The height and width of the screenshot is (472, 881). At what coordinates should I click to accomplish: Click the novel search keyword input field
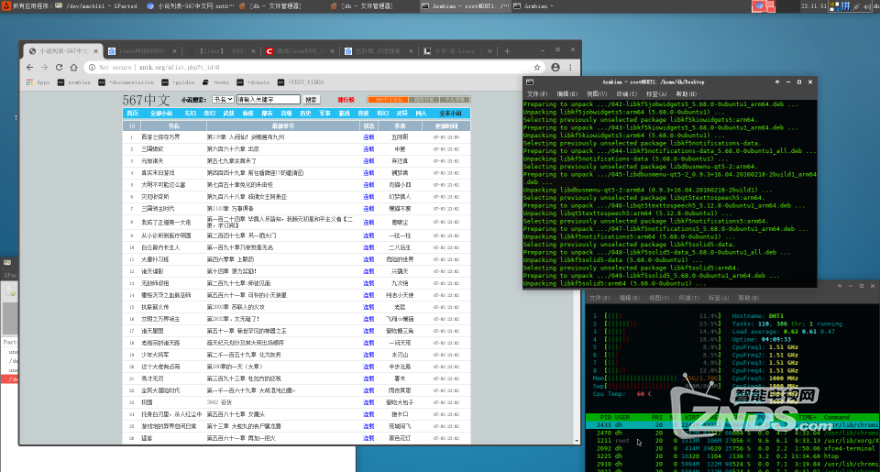click(x=267, y=100)
